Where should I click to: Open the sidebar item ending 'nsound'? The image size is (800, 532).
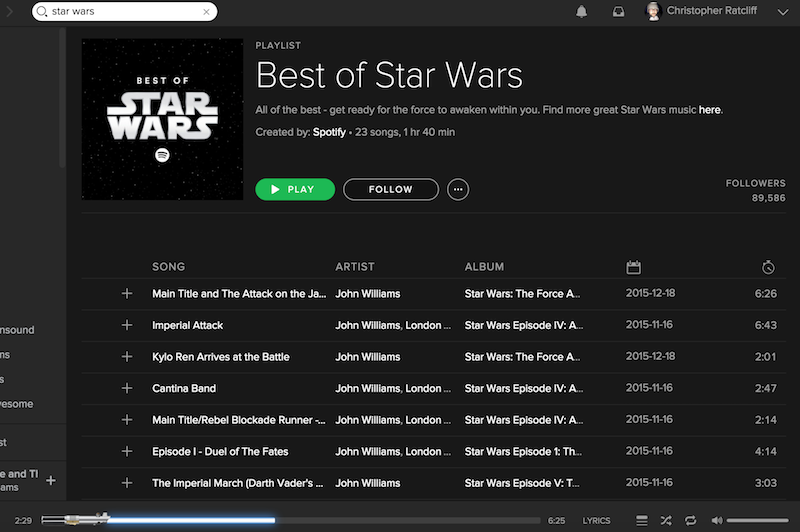17,330
